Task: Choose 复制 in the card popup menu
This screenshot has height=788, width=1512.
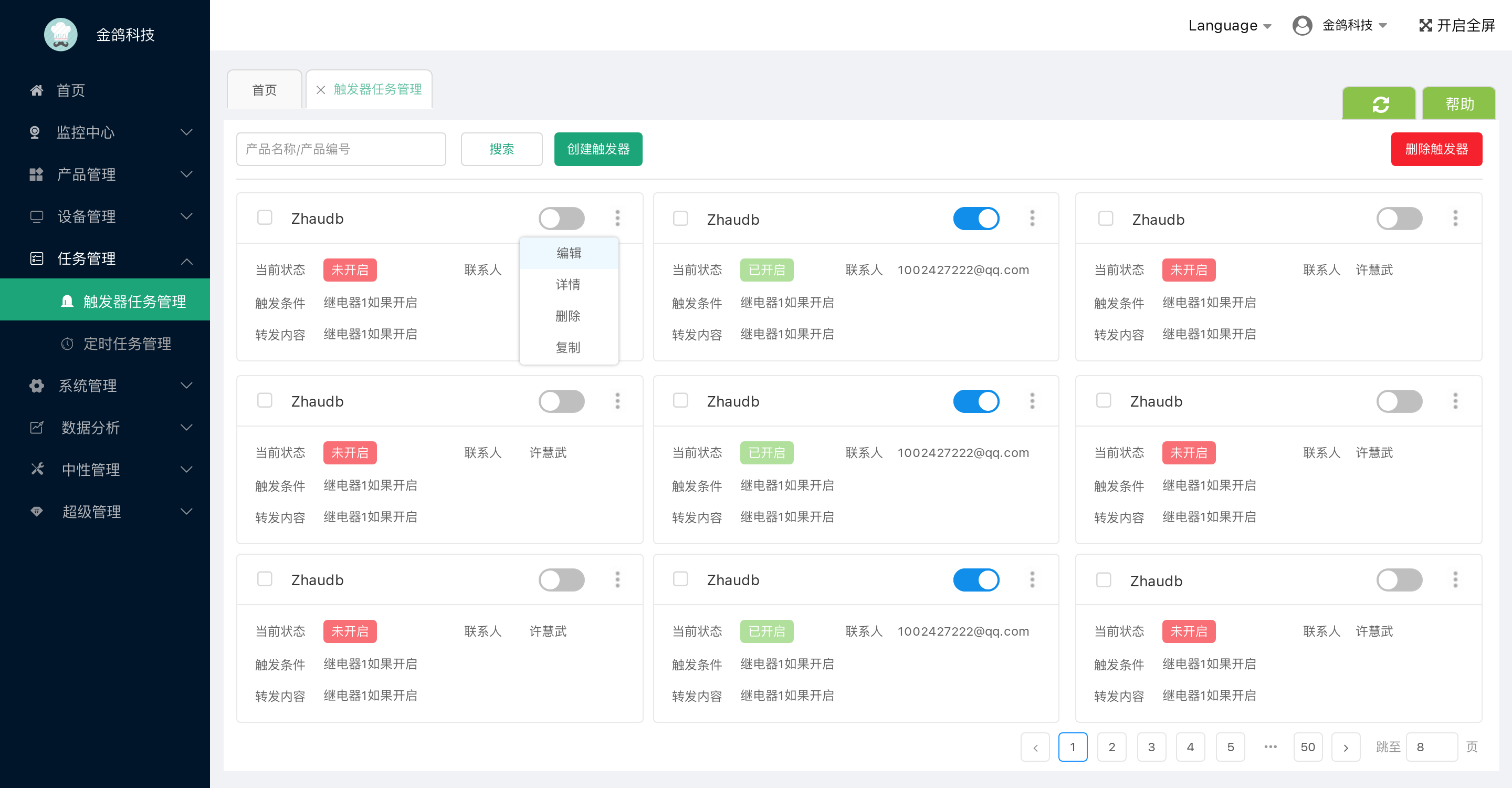Action: point(569,348)
